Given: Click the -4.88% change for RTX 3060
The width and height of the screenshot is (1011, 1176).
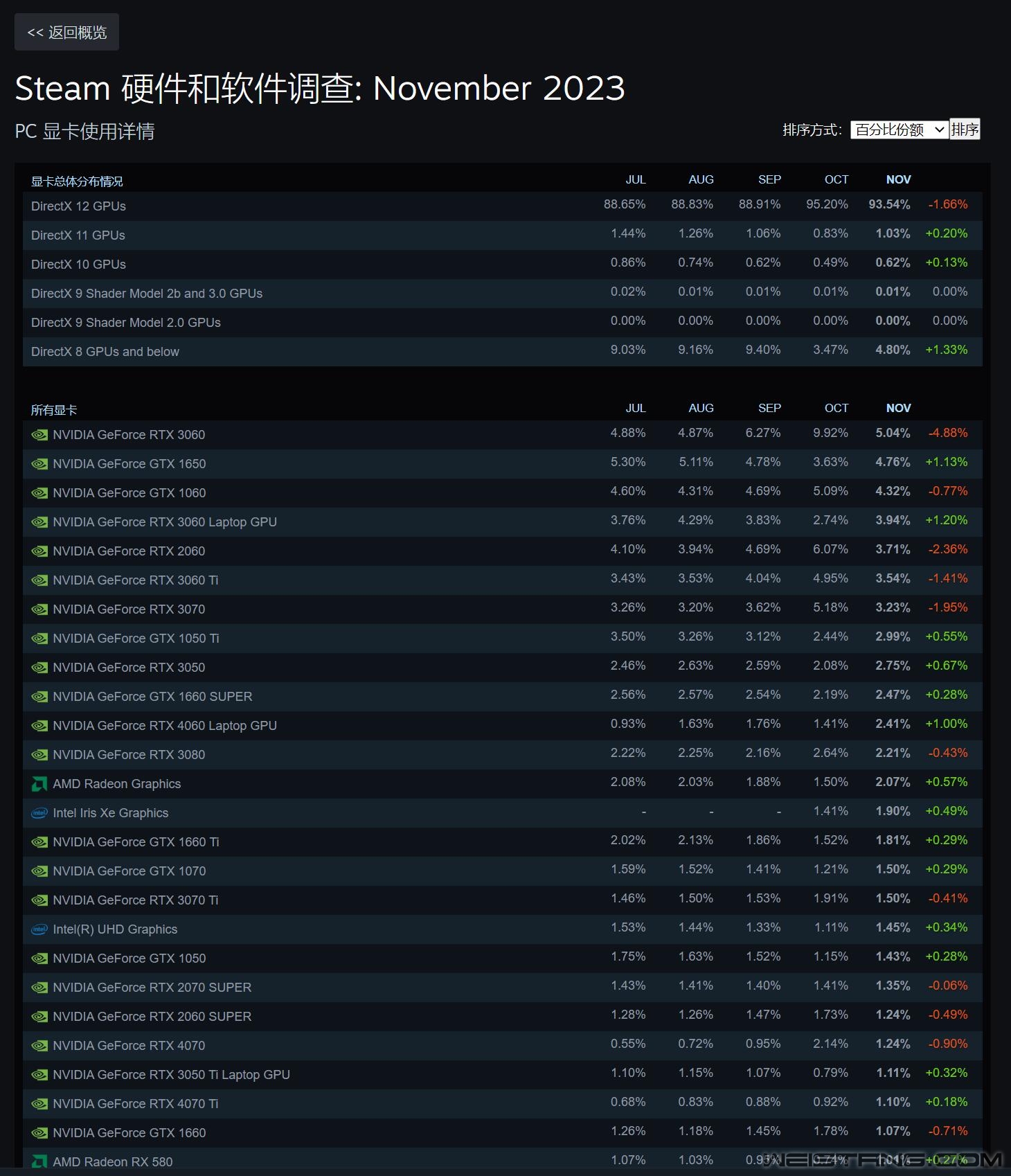Looking at the screenshot, I should tap(948, 433).
